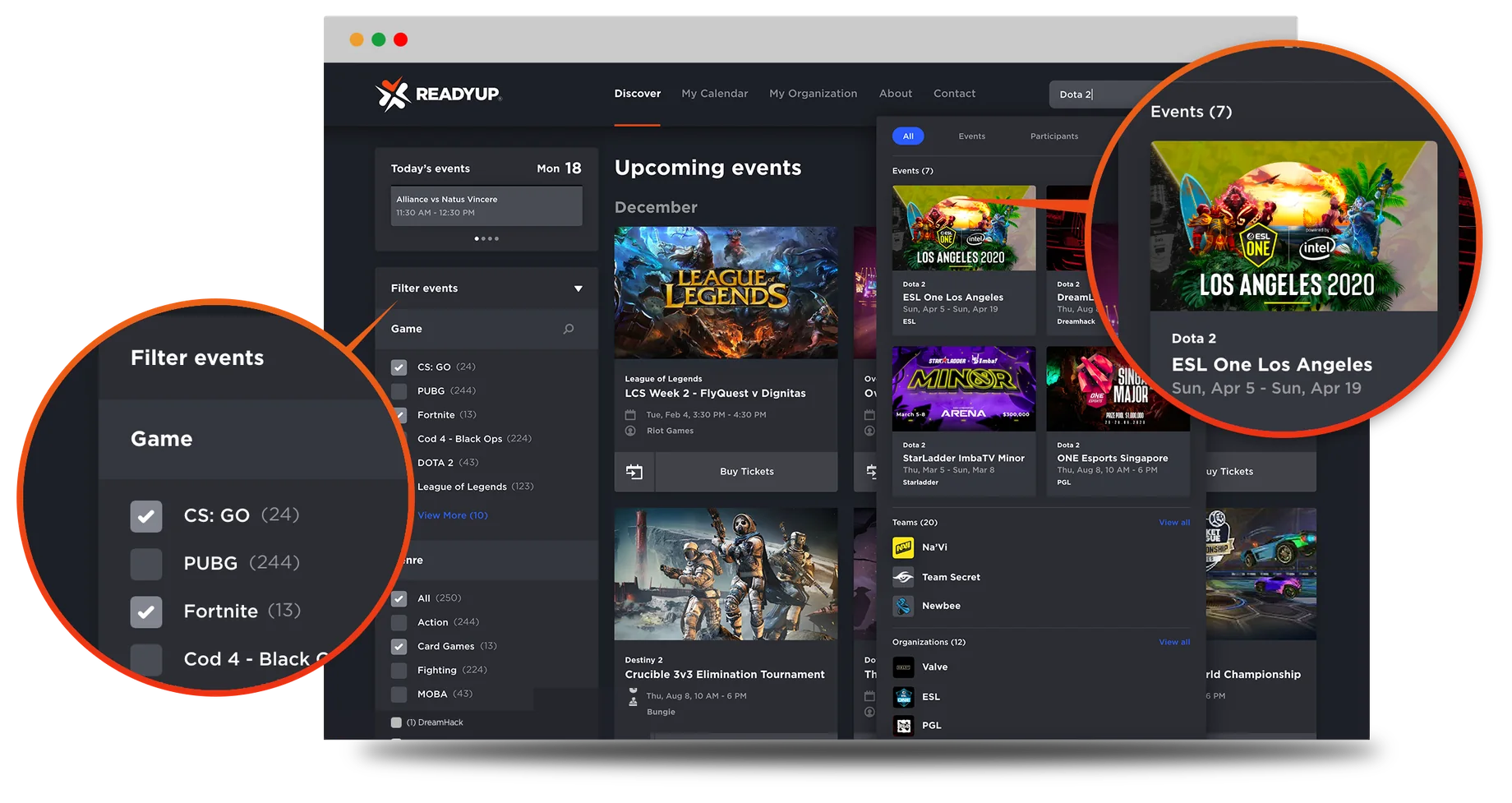Filter search results by Events

coord(971,136)
